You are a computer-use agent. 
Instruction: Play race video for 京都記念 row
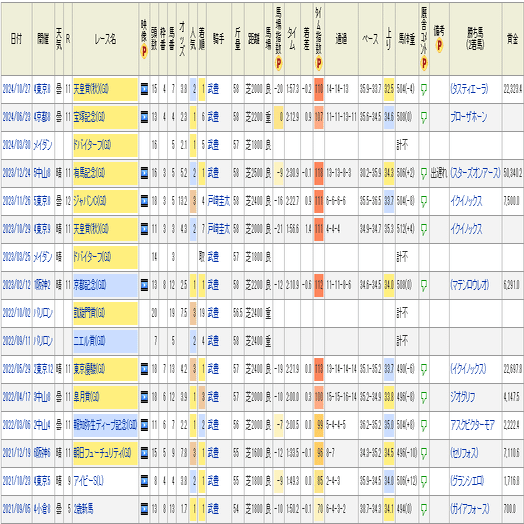point(144,285)
